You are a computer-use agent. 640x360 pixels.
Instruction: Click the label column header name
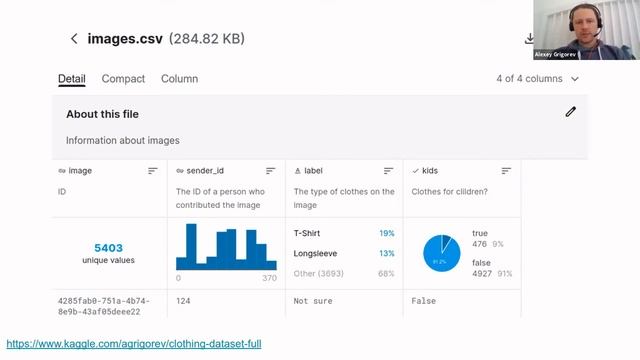(x=313, y=171)
